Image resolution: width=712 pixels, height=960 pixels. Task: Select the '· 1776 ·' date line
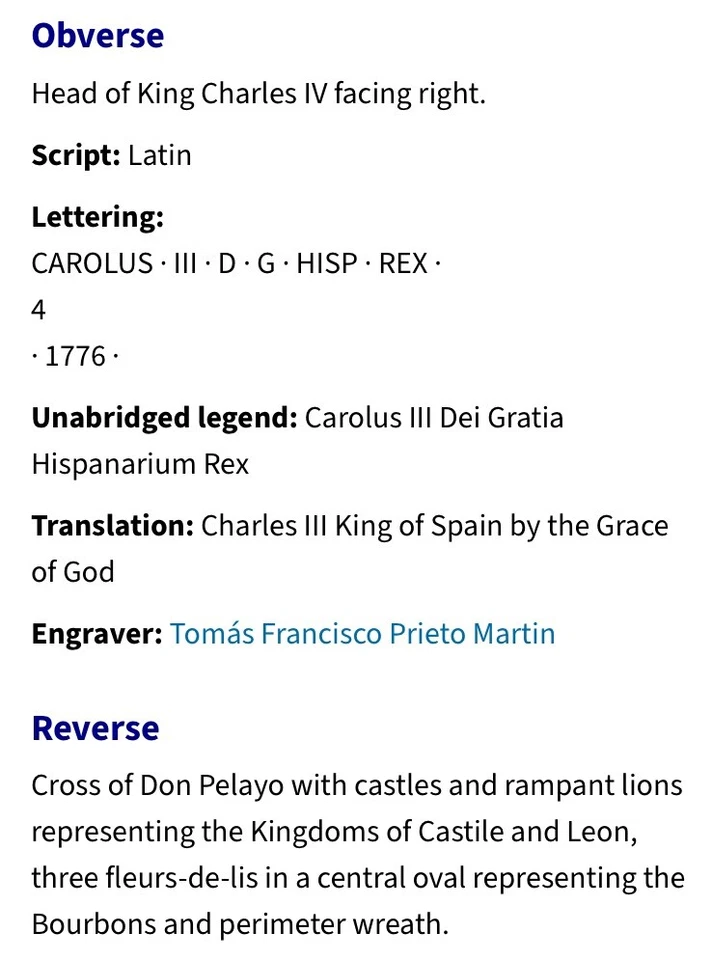tap(75, 356)
